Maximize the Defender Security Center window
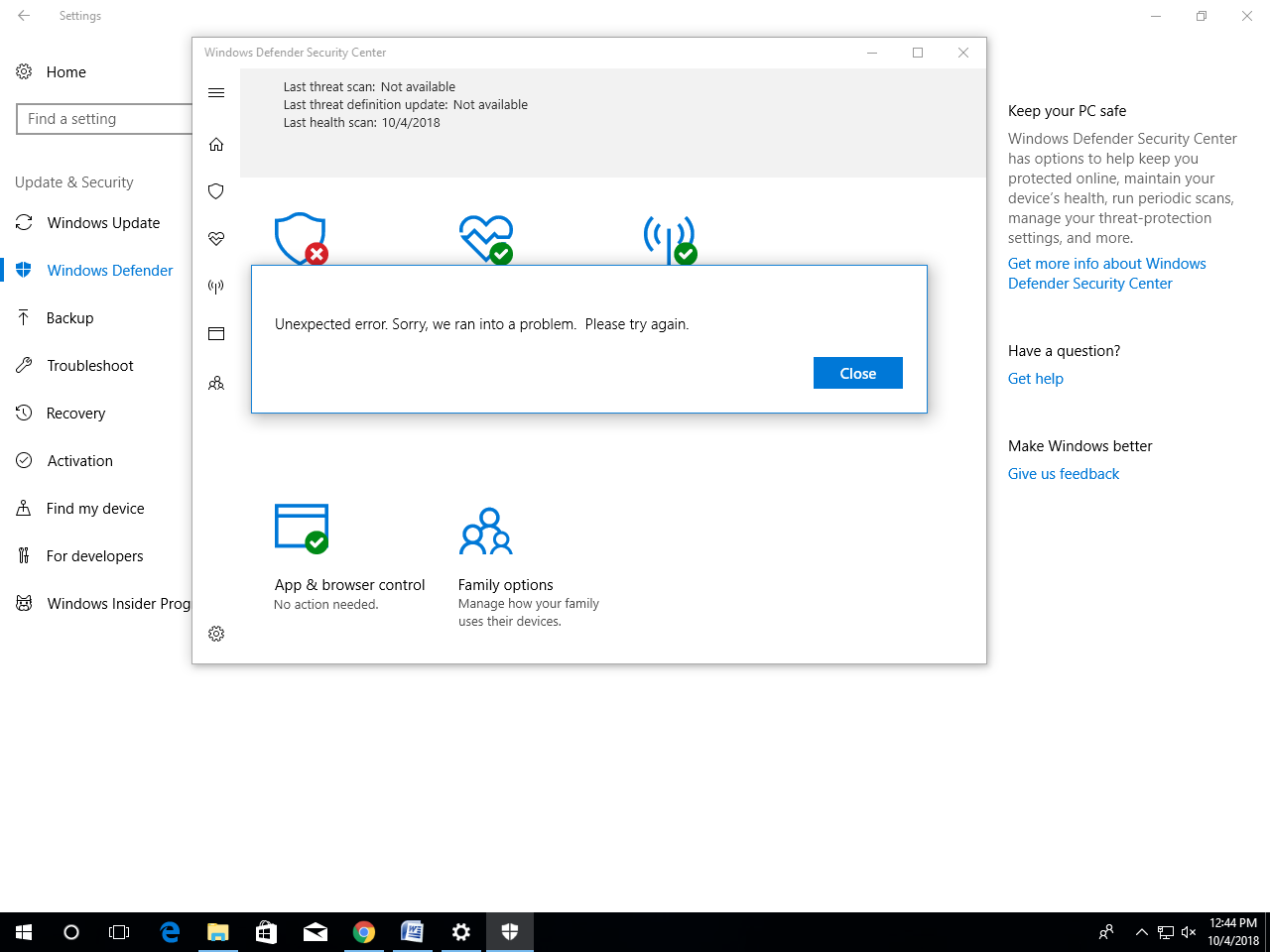Screen dimensions: 1270x952 pos(918,53)
